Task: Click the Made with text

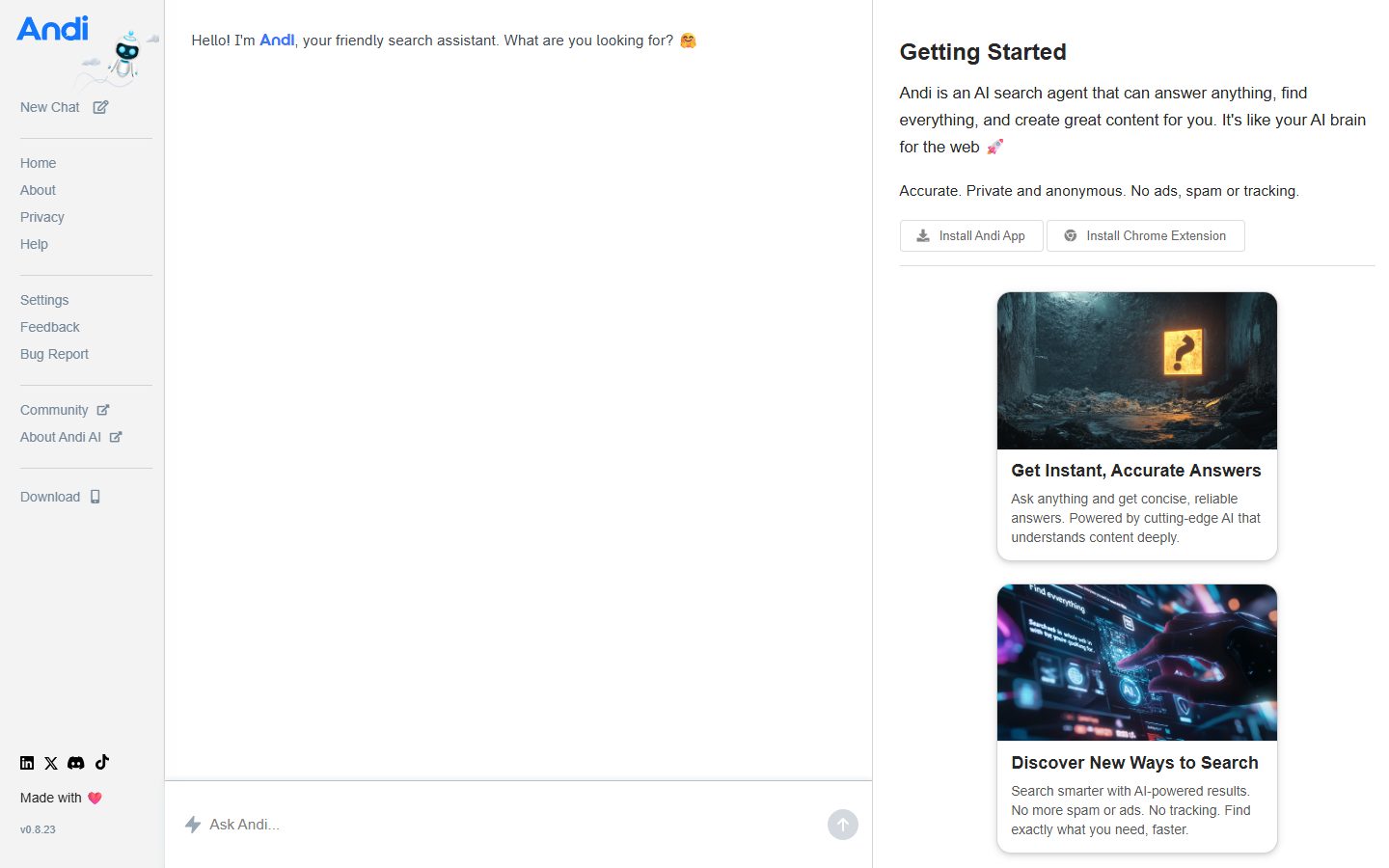Action: tap(51, 798)
